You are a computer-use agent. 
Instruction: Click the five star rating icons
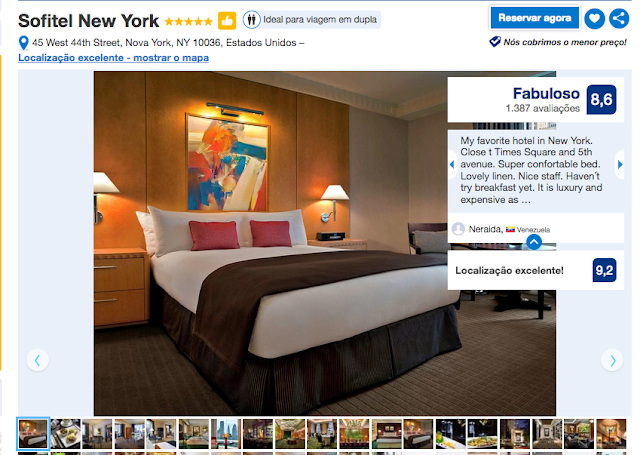pyautogui.click(x=189, y=21)
